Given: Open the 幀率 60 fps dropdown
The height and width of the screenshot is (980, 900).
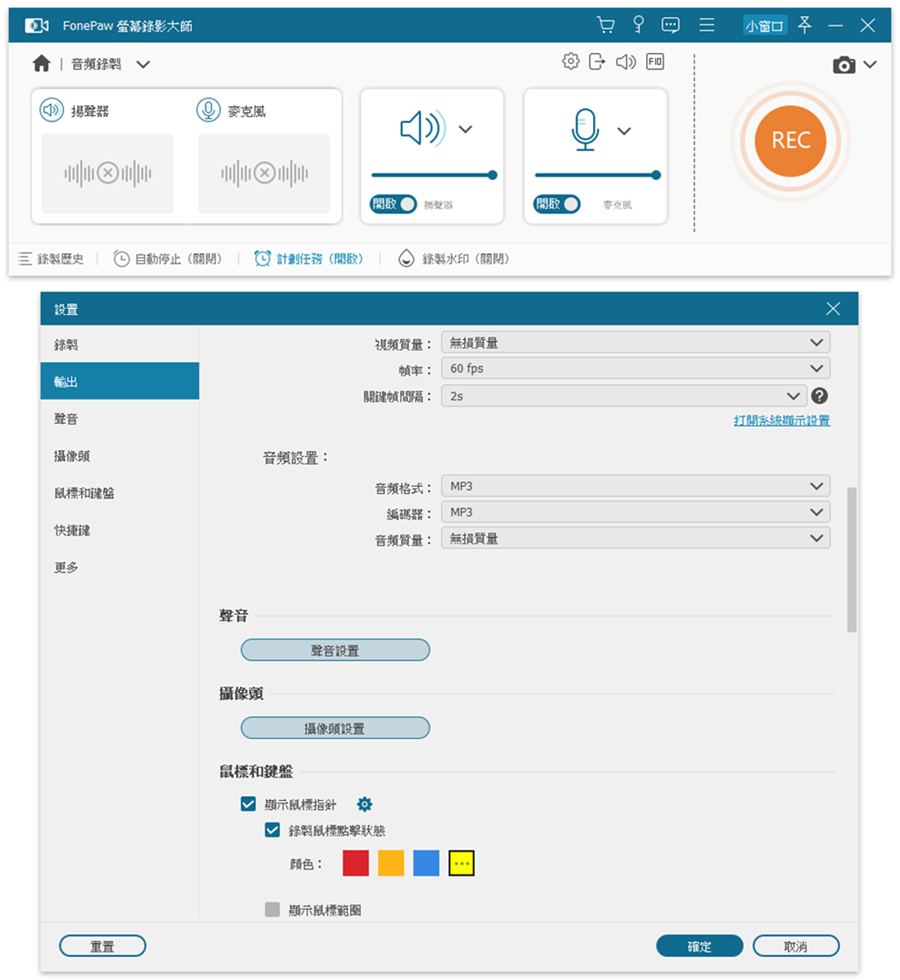Looking at the screenshot, I should click(x=636, y=368).
